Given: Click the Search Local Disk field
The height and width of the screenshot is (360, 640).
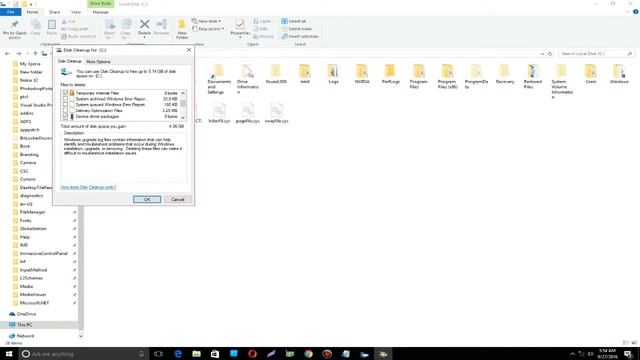Looking at the screenshot, I should (x=596, y=54).
